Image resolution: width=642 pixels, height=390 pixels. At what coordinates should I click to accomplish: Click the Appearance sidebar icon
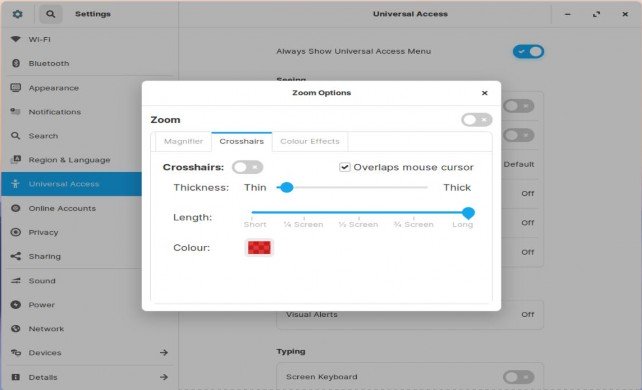(x=16, y=88)
